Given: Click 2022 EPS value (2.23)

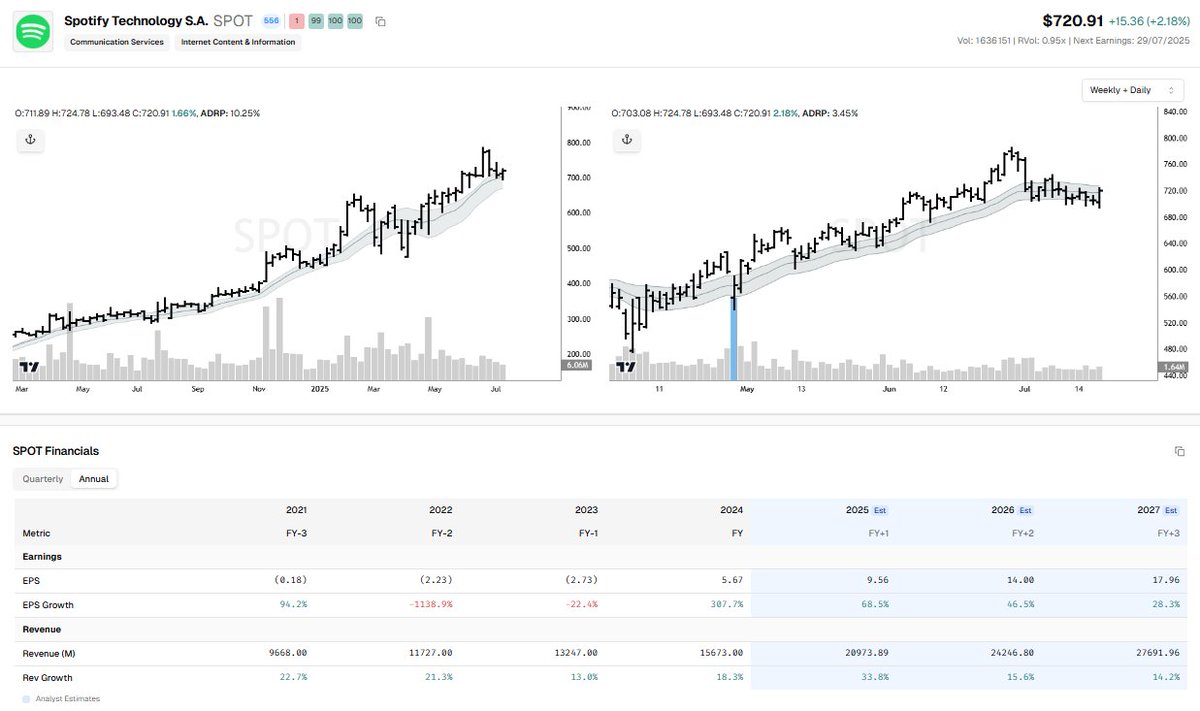Looking at the screenshot, I should tap(437, 581).
